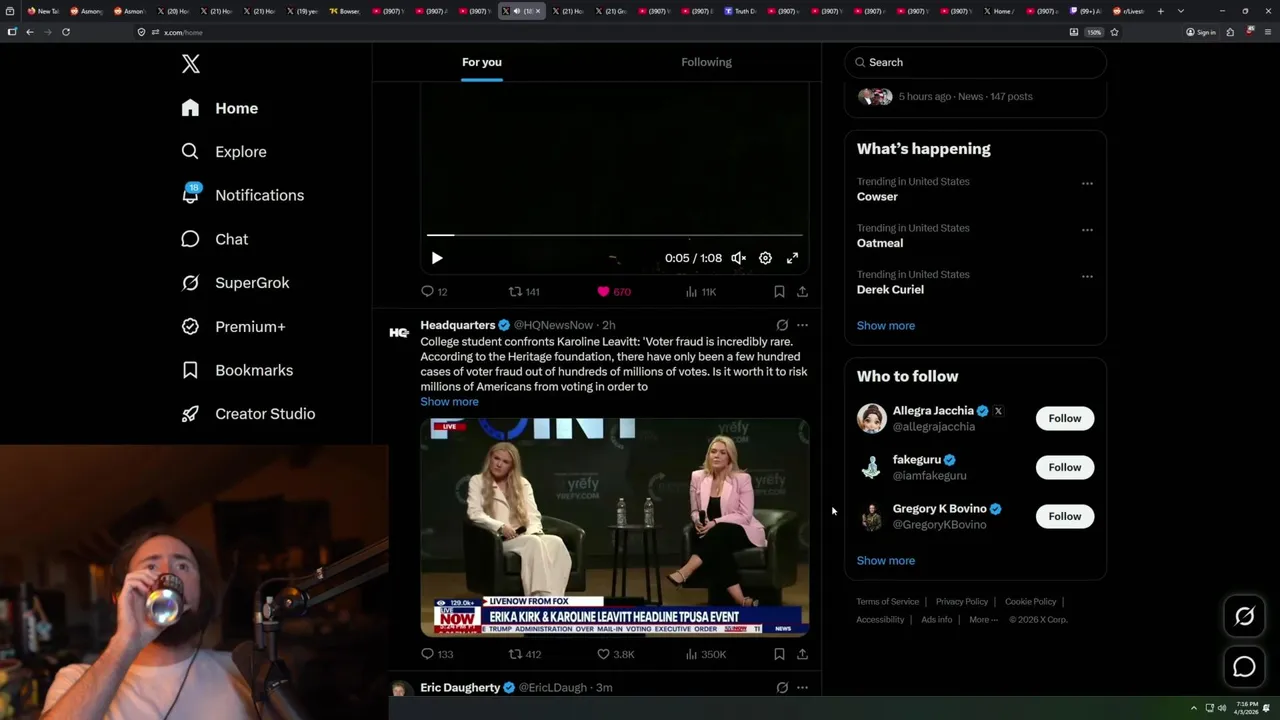The image size is (1280, 720).
Task: Show more trends in What's happening
Action: pyautogui.click(x=885, y=325)
